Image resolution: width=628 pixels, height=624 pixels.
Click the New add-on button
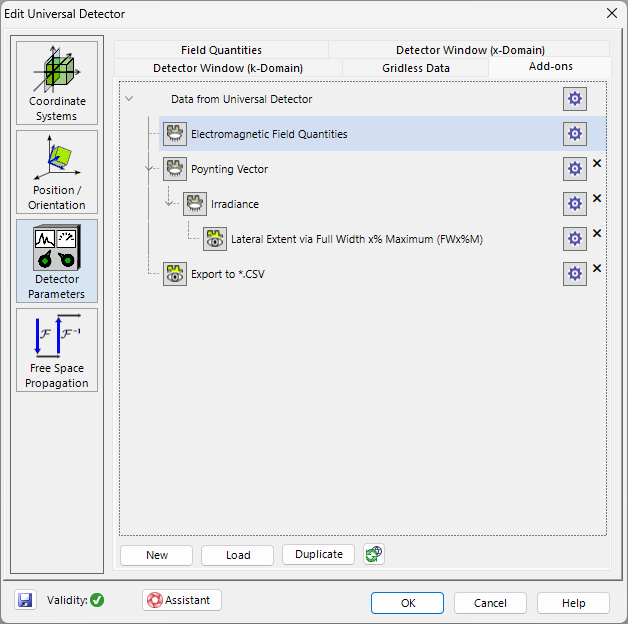157,555
